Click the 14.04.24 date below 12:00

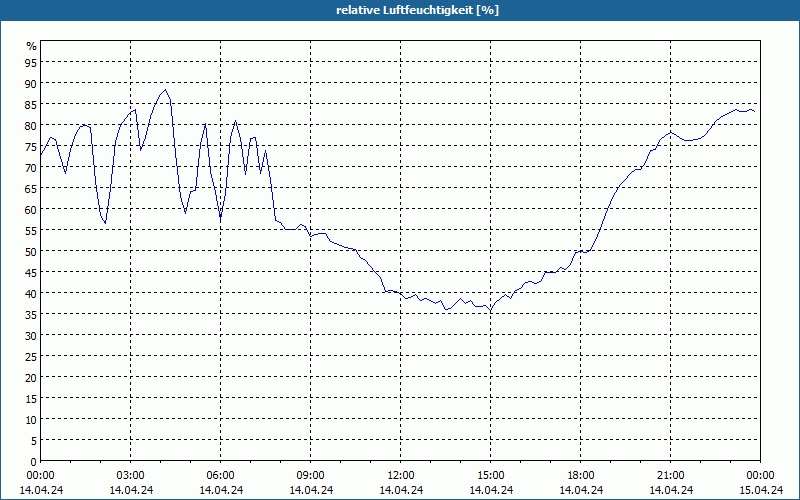tap(401, 490)
